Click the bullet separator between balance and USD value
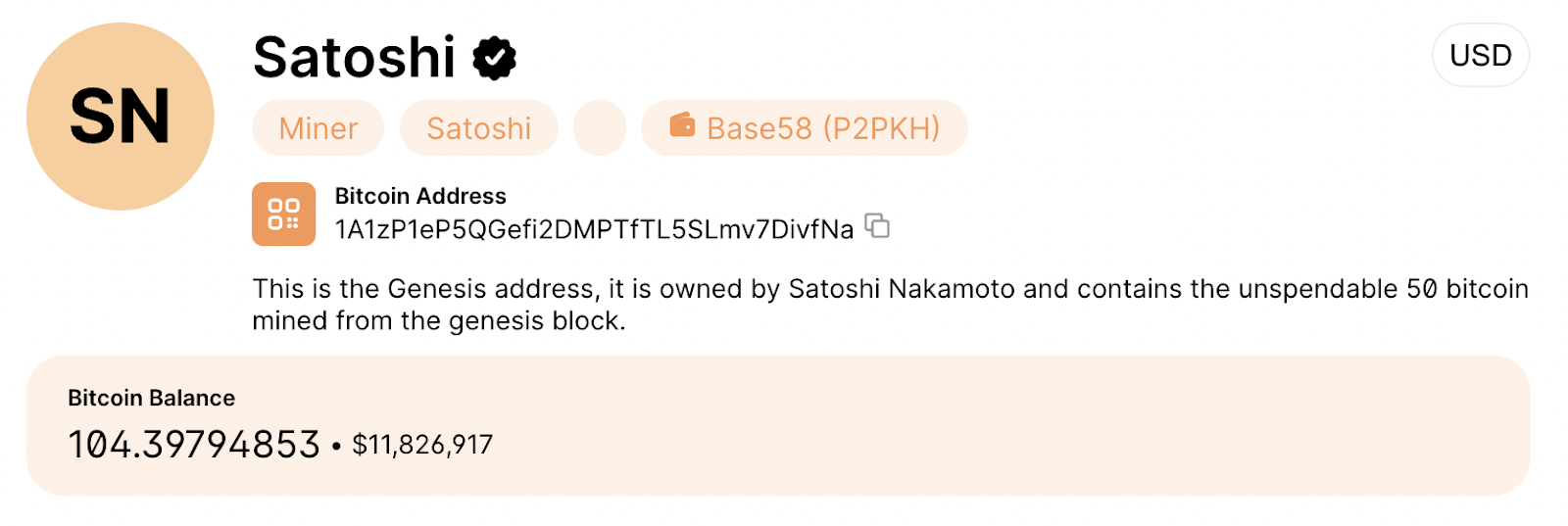 click(336, 447)
